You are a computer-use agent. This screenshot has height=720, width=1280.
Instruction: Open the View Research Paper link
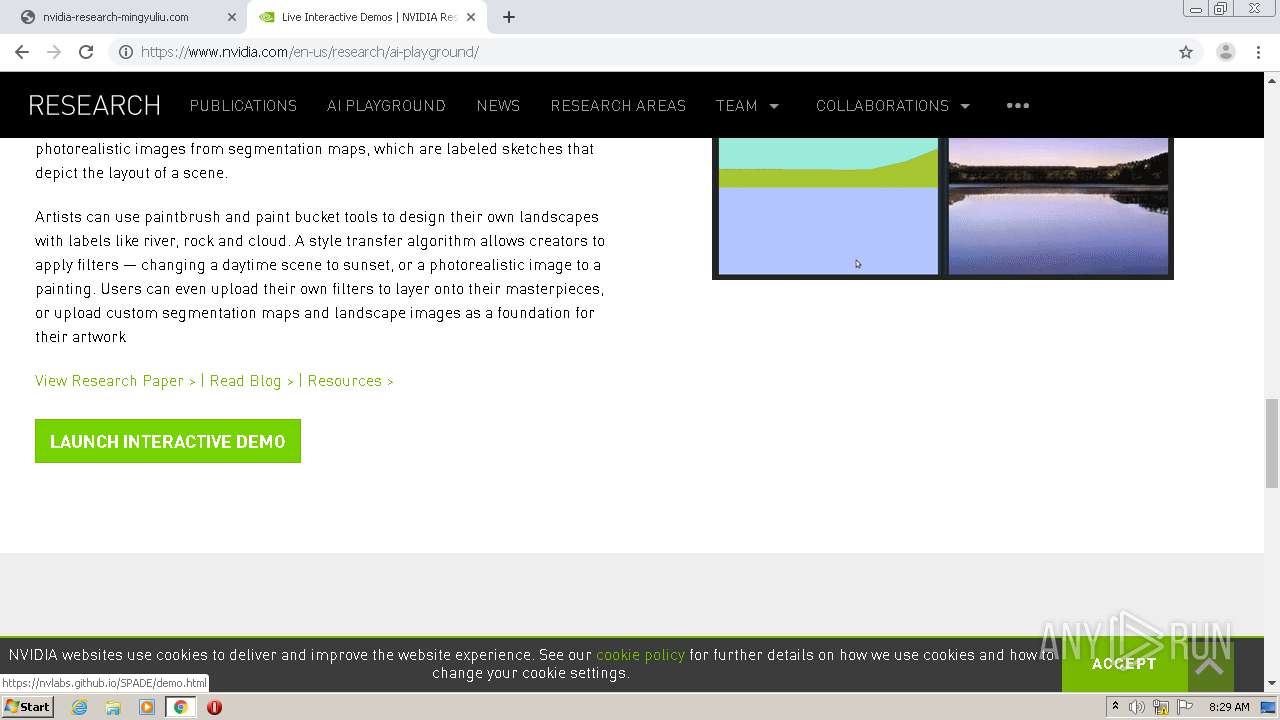pos(115,381)
